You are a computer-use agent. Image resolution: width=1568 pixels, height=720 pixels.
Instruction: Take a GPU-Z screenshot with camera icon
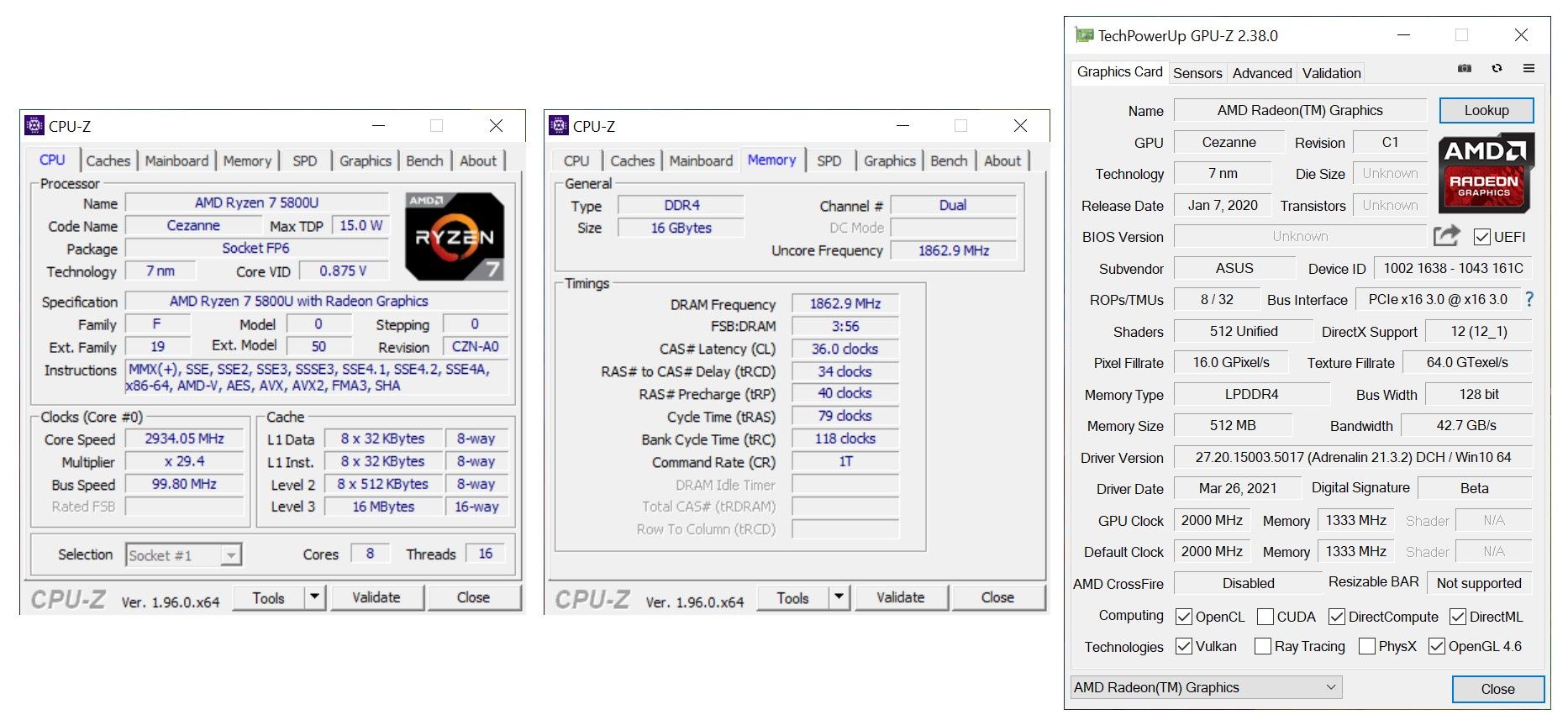(1465, 68)
